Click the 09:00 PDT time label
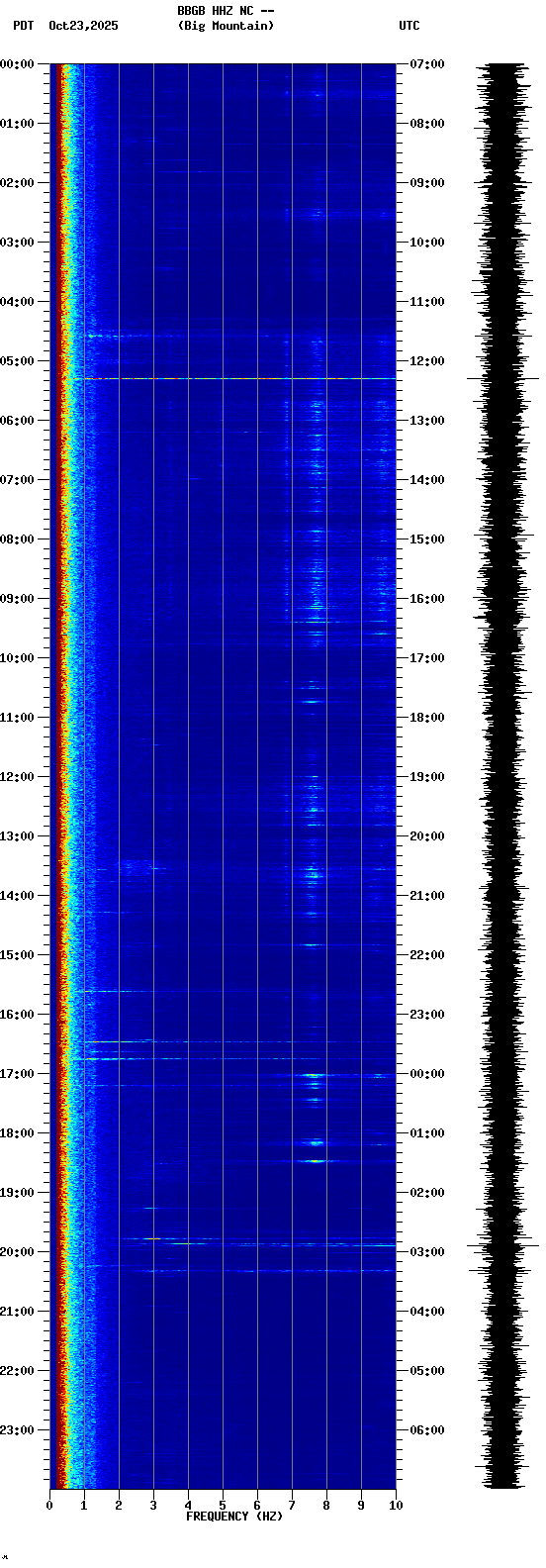 click(x=17, y=599)
